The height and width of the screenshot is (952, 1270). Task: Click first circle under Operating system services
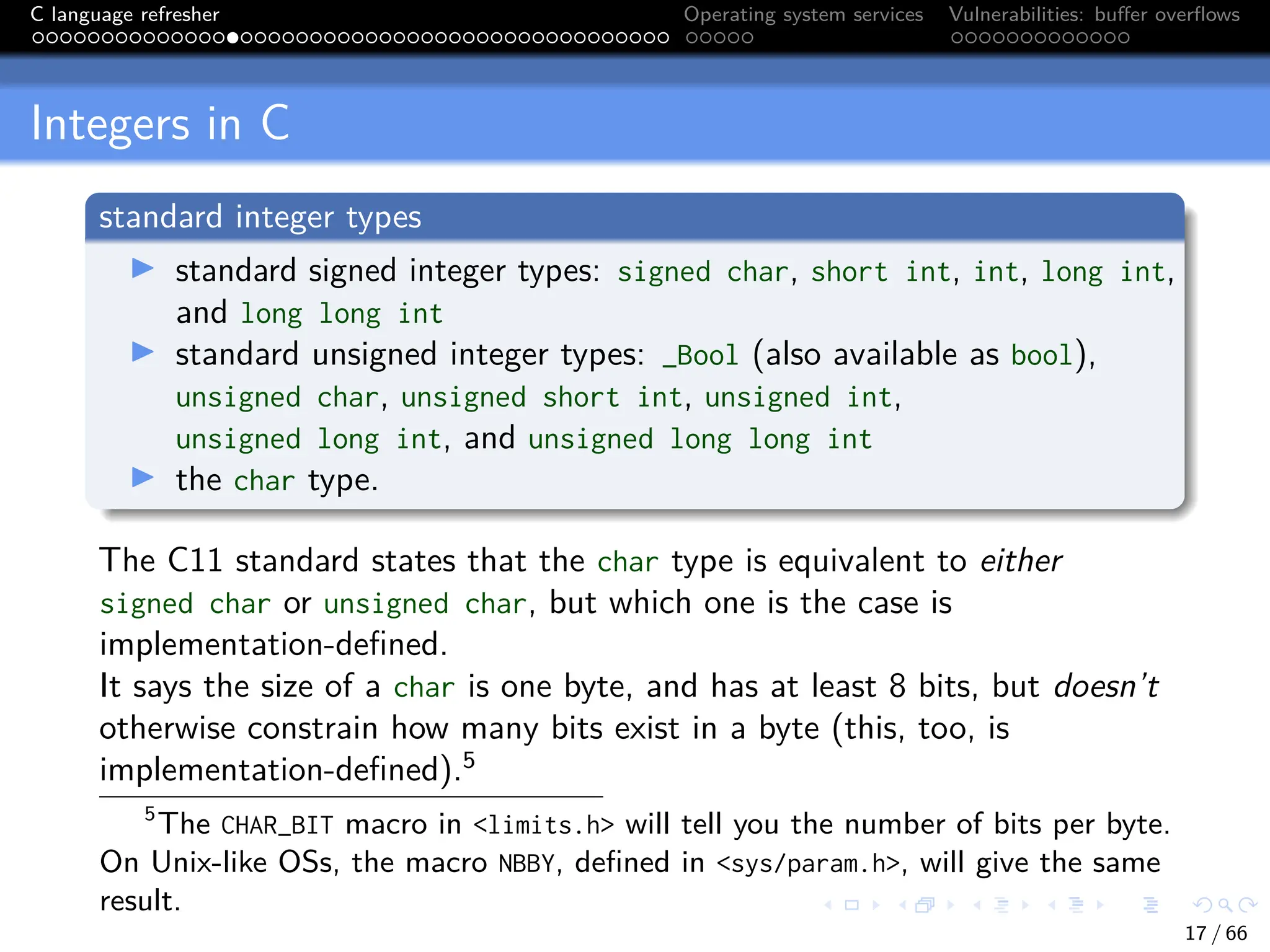pyautogui.click(x=692, y=38)
